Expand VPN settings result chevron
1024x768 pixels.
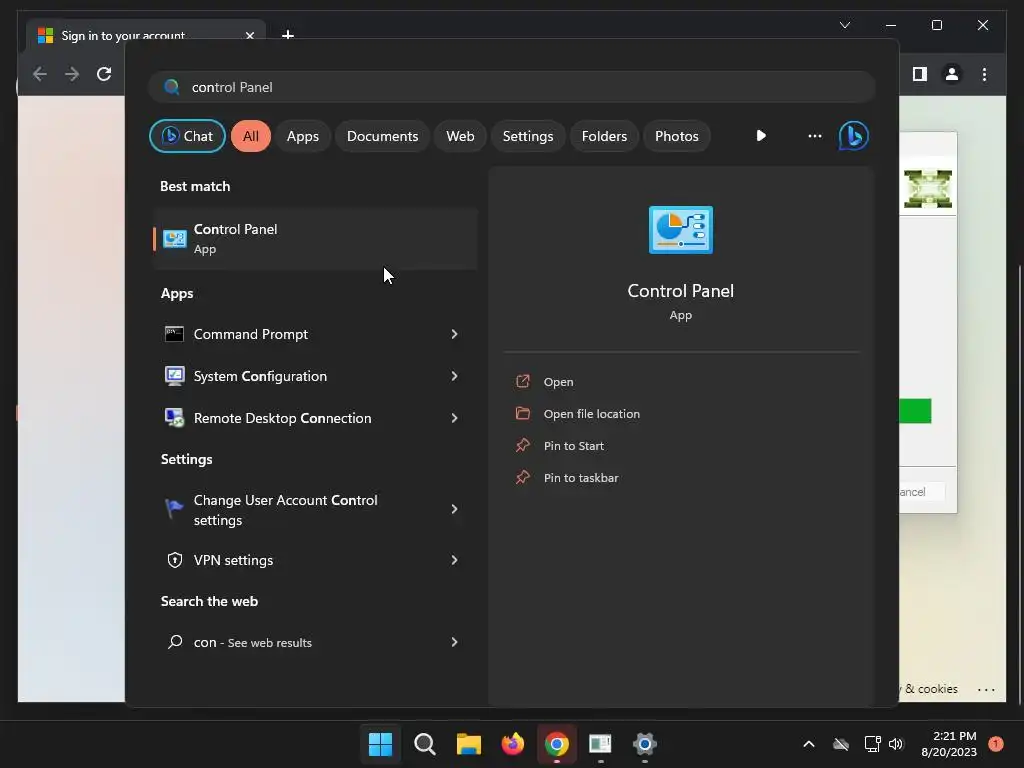(x=455, y=560)
